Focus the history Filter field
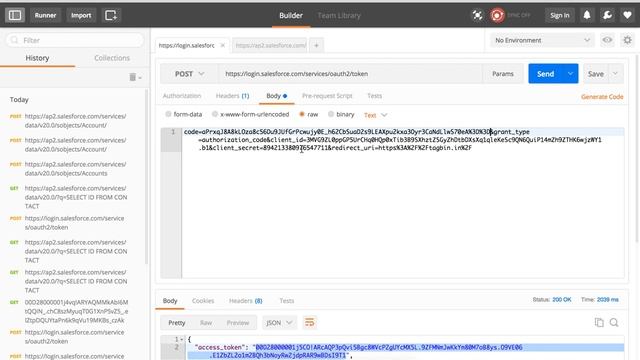Image resolution: width=640 pixels, height=360 pixels. click(75, 40)
